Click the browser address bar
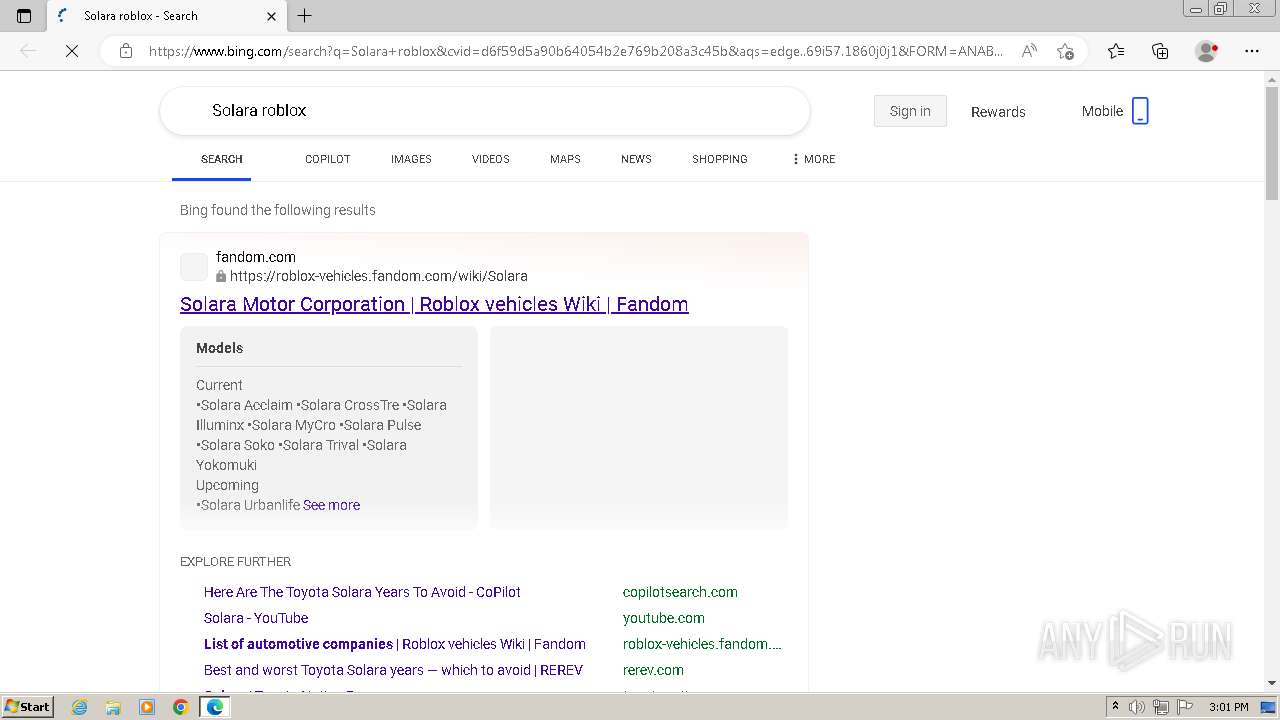The height and width of the screenshot is (720, 1280). coord(576,51)
